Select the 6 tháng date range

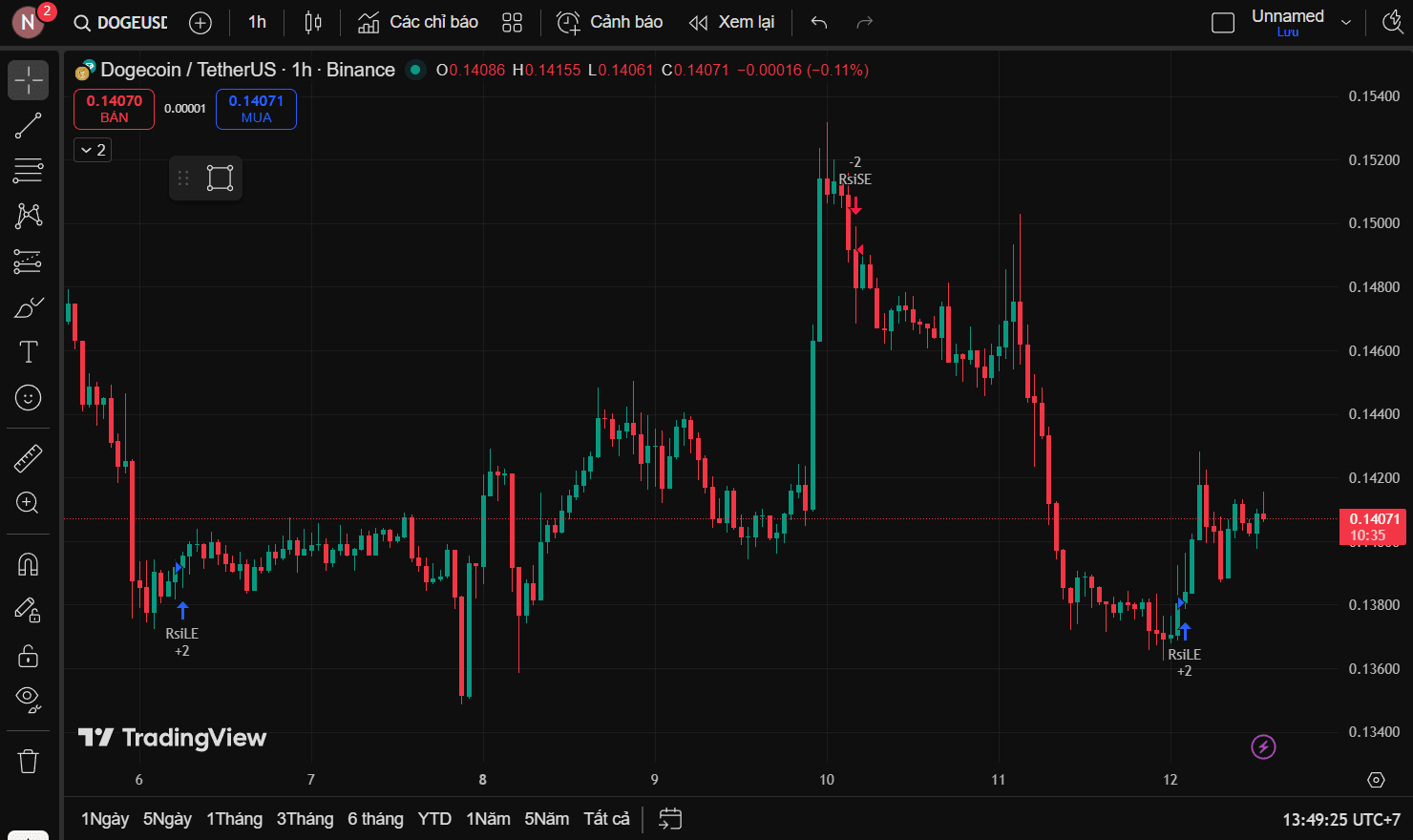click(375, 819)
